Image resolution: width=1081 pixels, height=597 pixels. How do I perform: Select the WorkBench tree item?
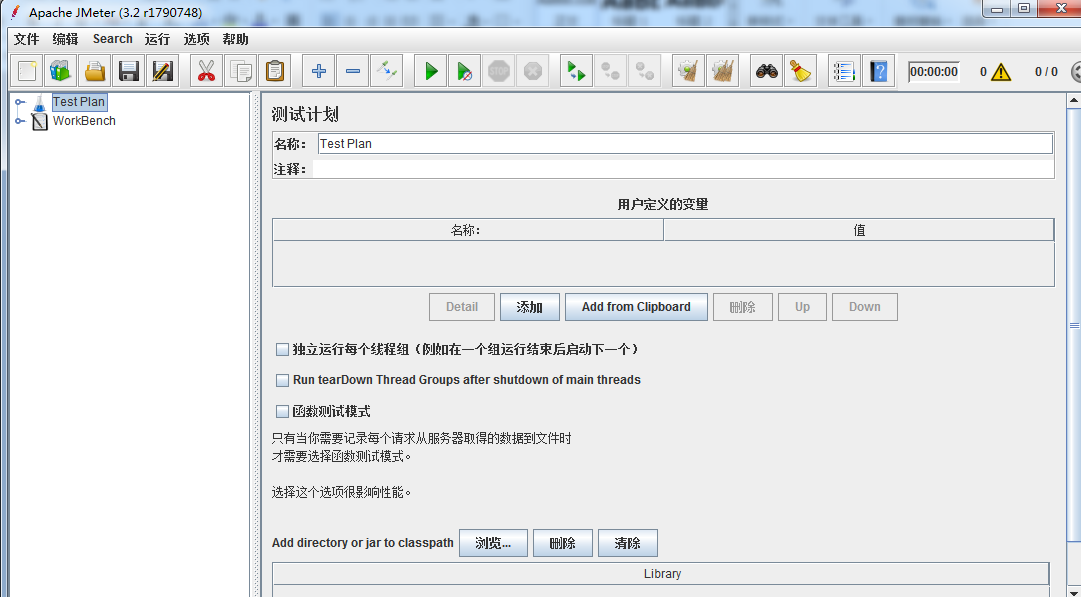click(x=84, y=121)
